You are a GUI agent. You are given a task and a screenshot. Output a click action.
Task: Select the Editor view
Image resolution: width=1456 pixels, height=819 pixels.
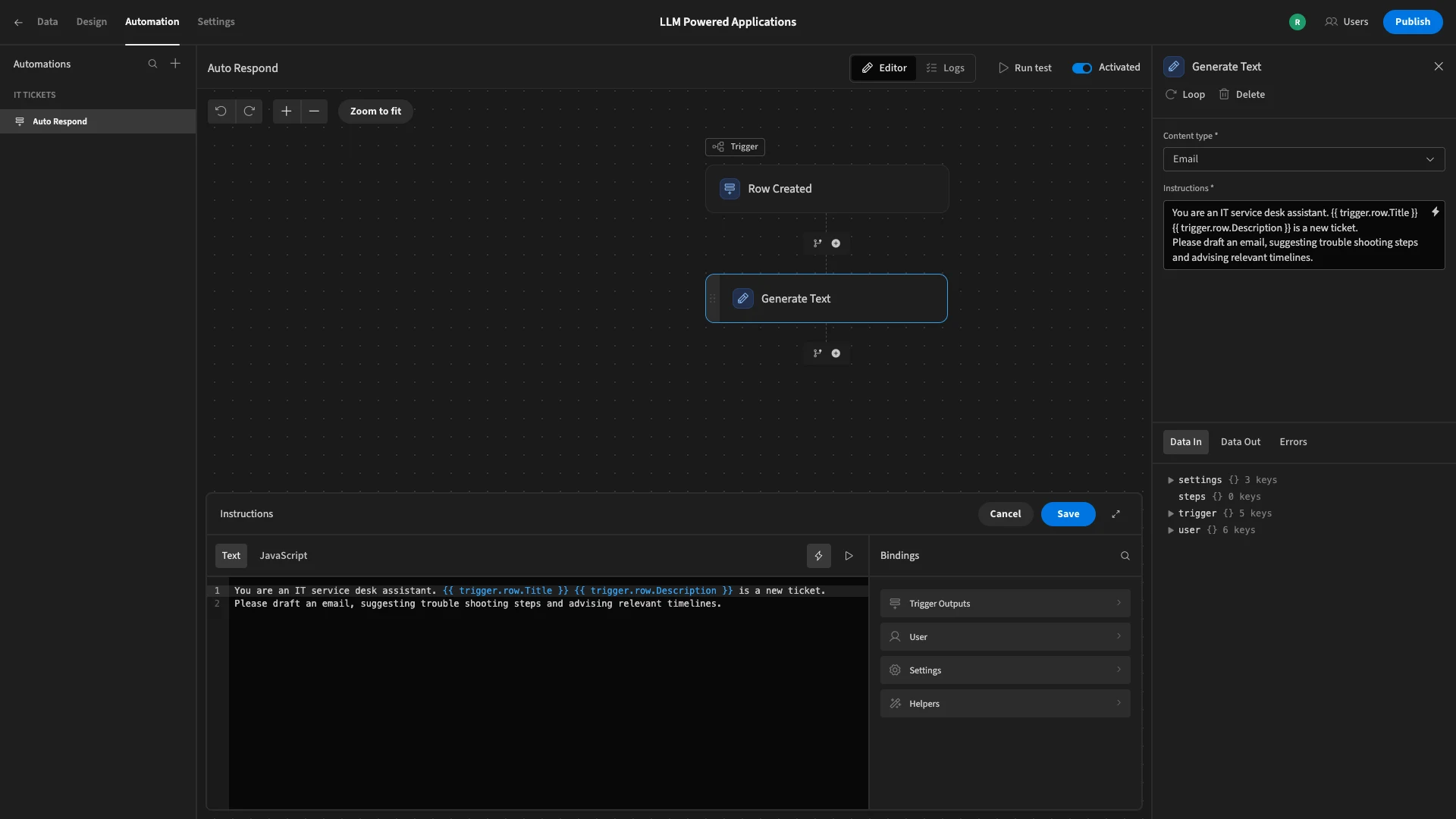click(x=884, y=68)
